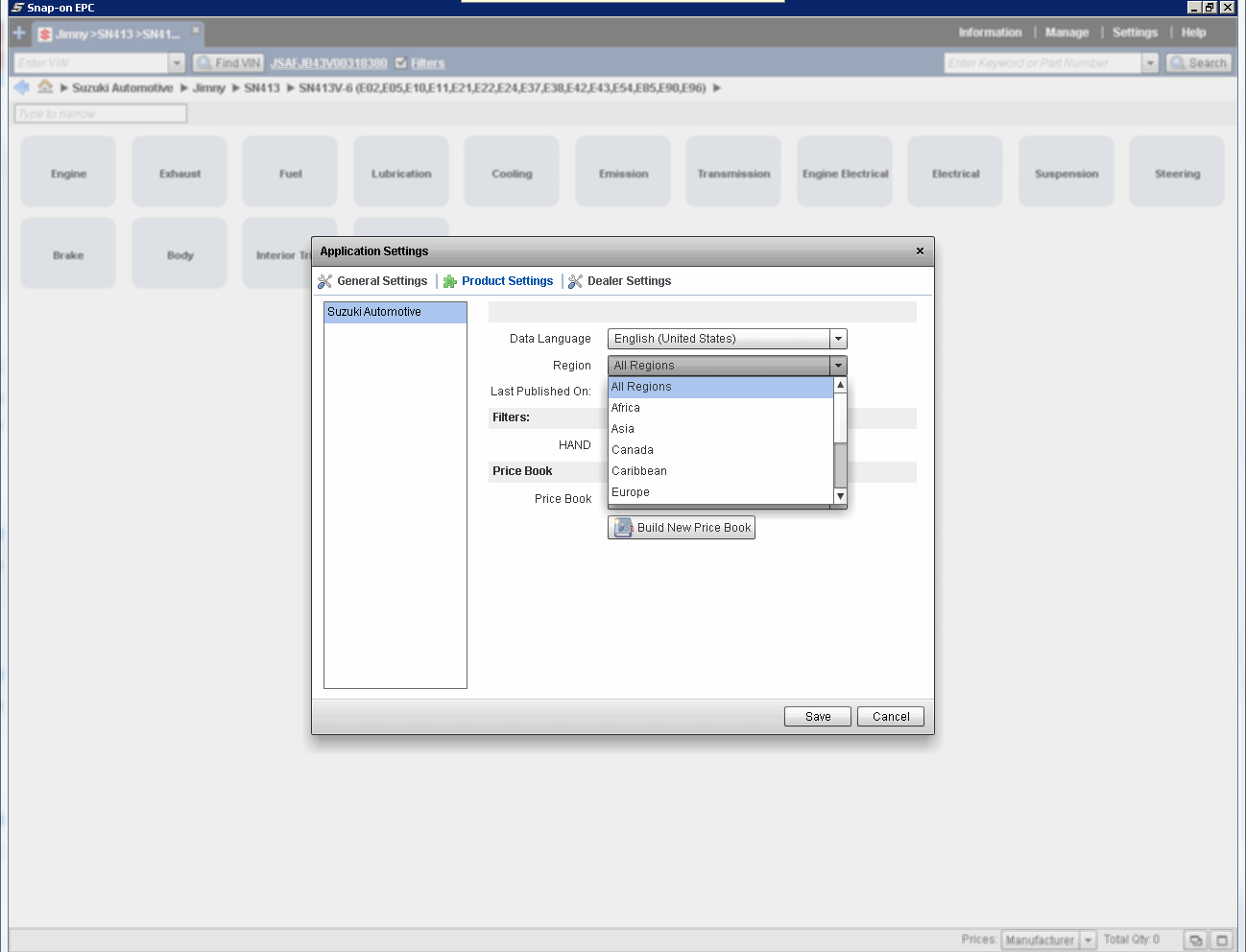The height and width of the screenshot is (952, 1246).
Task: Click the cascade windows status bar icon
Action: click(x=1196, y=940)
